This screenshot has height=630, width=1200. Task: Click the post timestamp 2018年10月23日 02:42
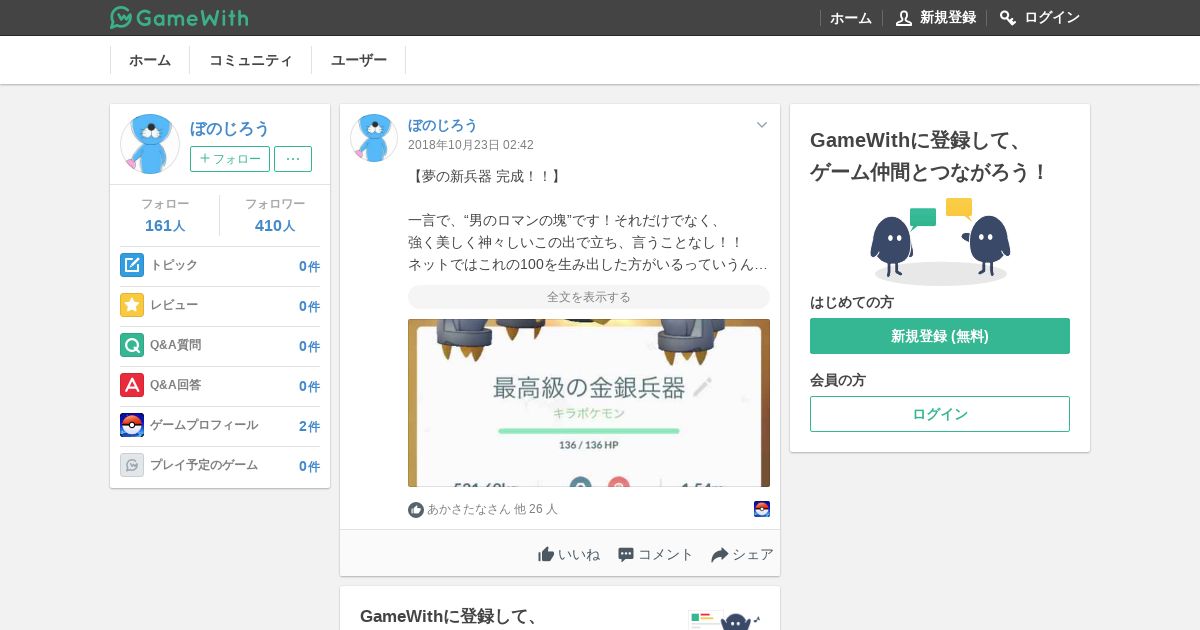[x=471, y=145]
